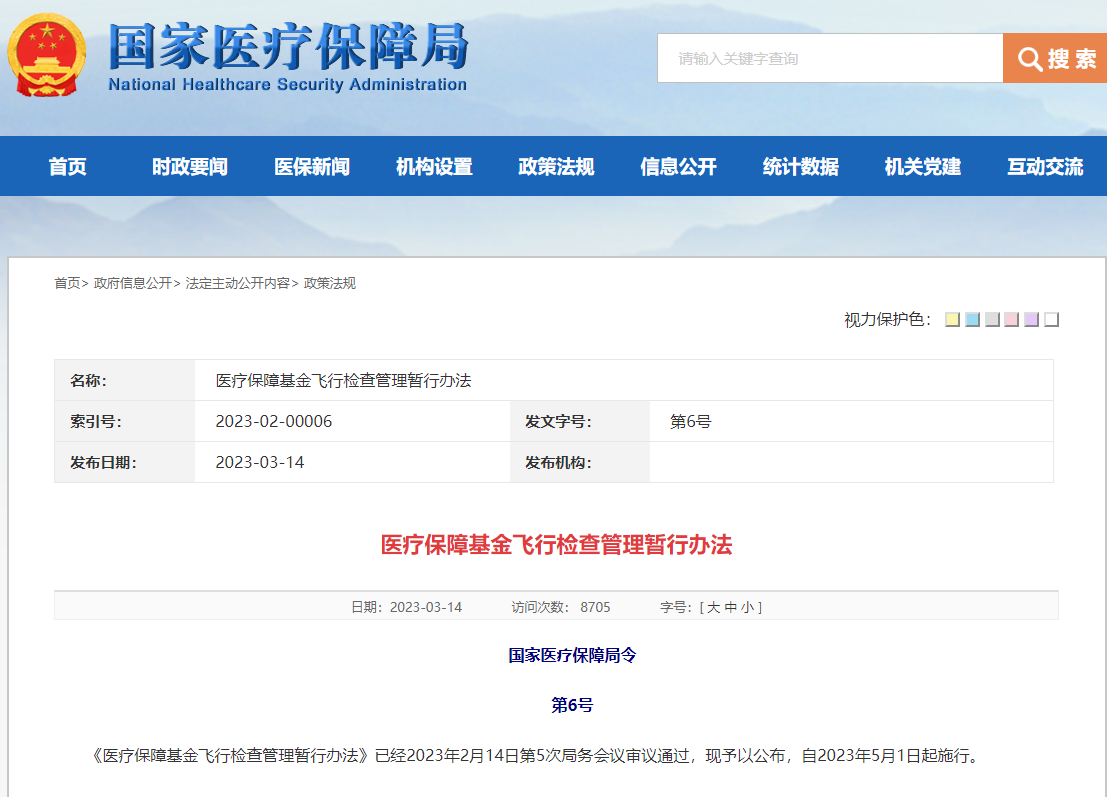The width and height of the screenshot is (1107, 797).
Task: Open 信息公开 navigation item
Action: pos(678,167)
